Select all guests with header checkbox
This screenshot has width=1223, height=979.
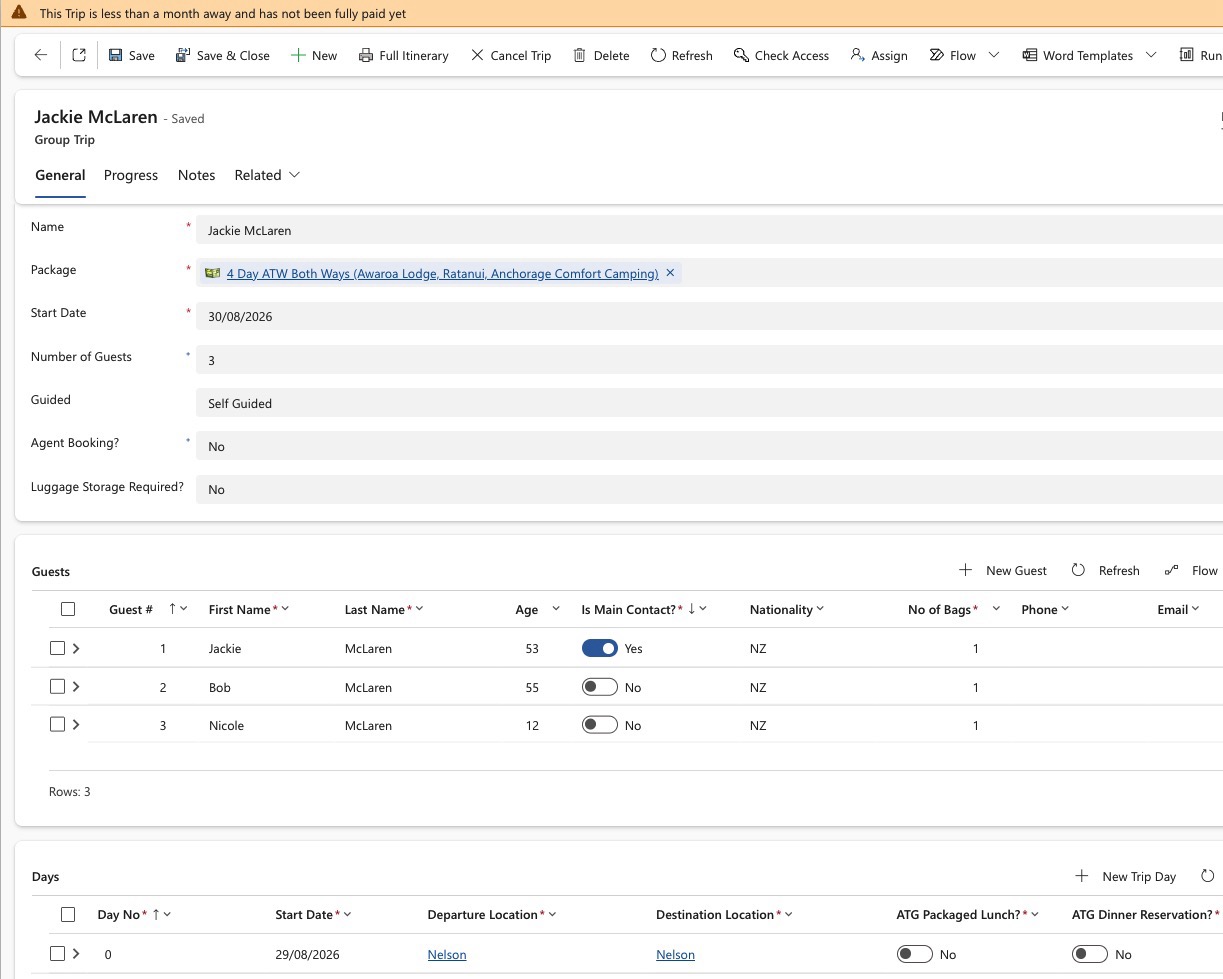68,609
